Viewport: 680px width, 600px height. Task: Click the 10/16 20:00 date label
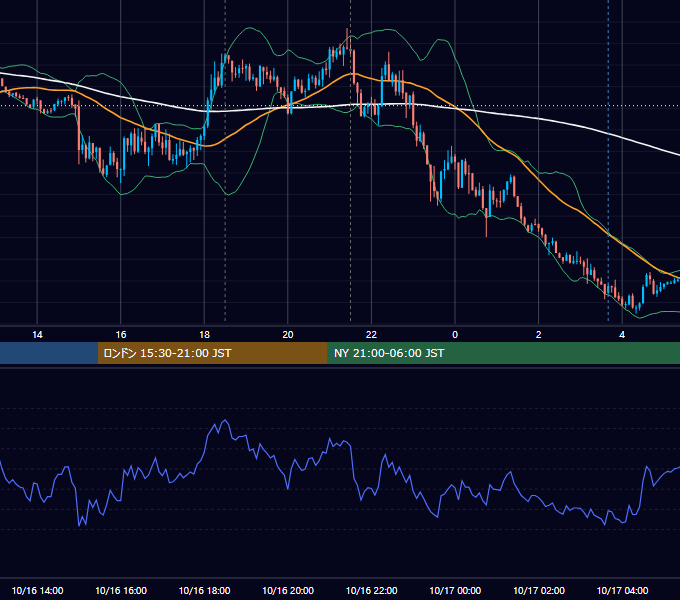pos(288,590)
